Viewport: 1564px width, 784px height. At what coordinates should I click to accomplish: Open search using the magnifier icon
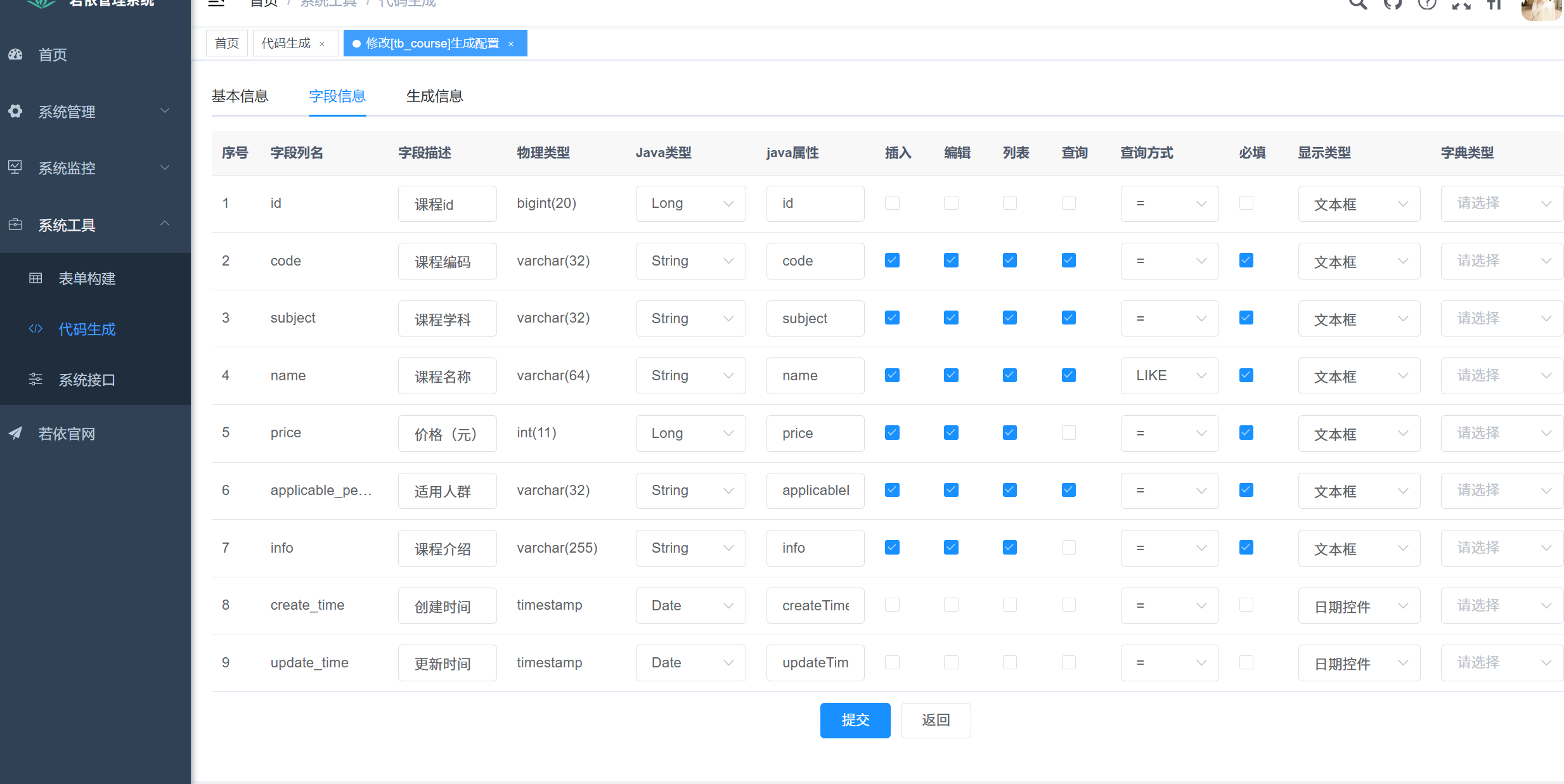pyautogui.click(x=1357, y=4)
